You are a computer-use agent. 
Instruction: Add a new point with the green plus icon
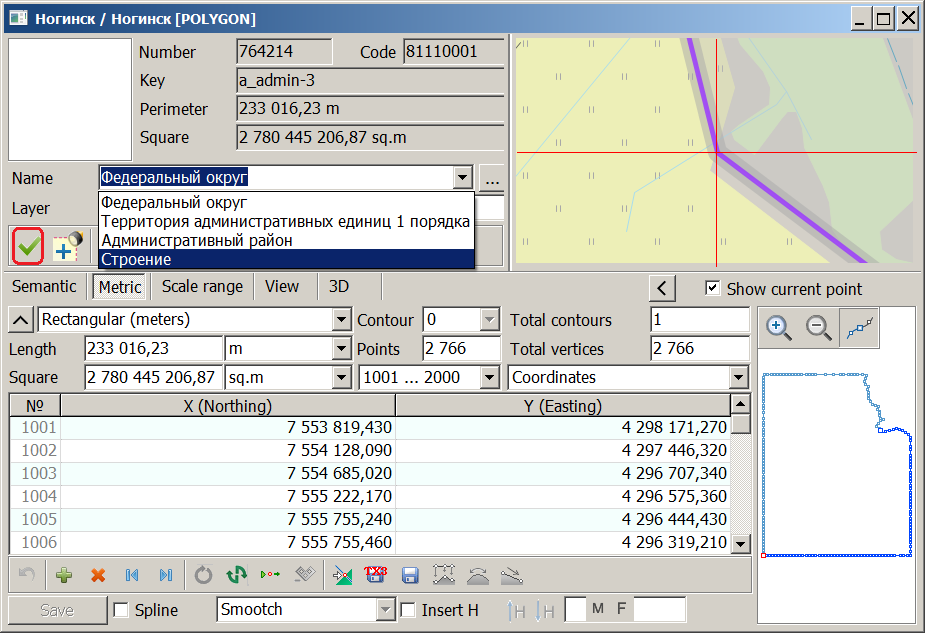tap(63, 575)
